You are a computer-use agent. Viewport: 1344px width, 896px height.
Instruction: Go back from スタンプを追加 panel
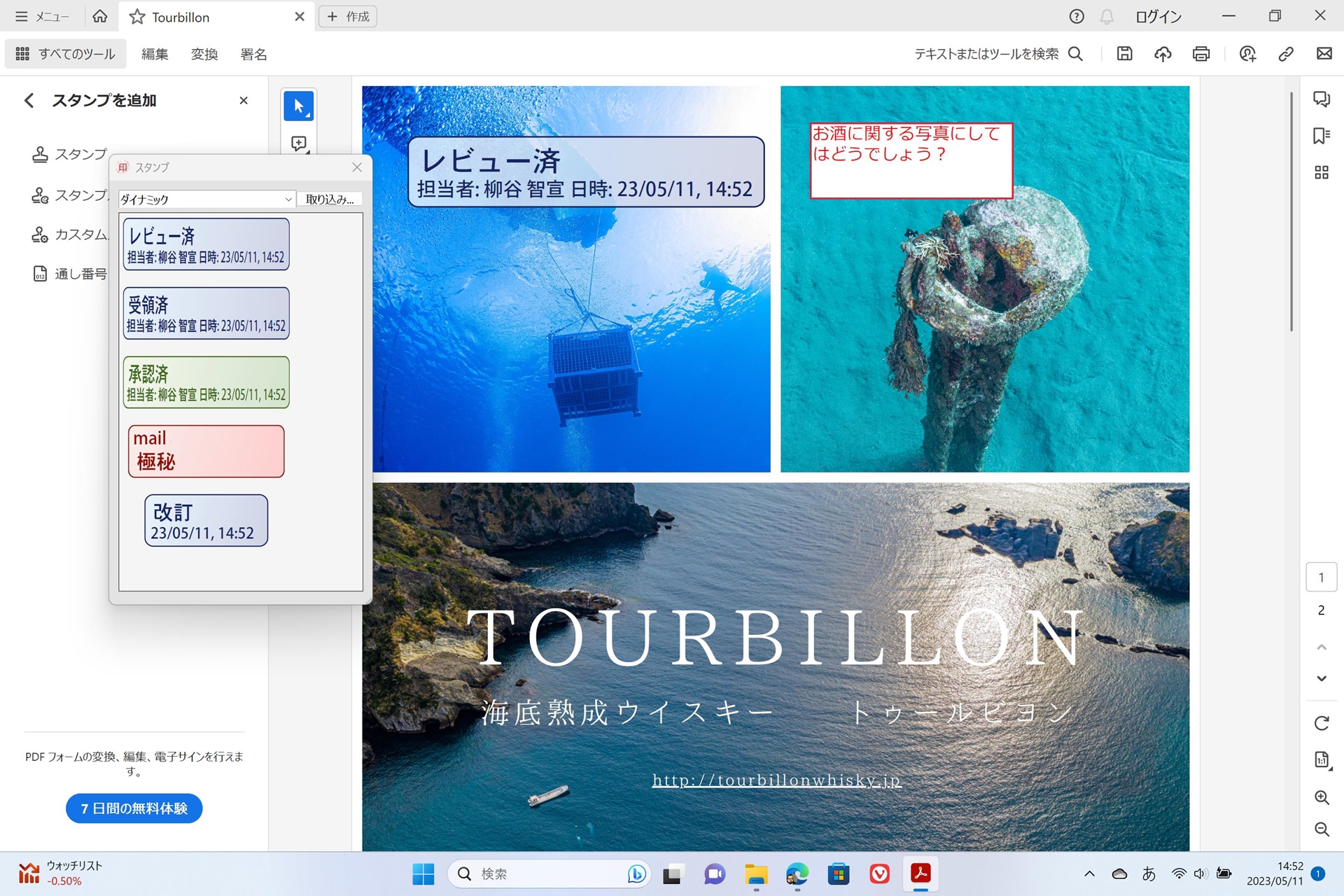pyautogui.click(x=29, y=101)
